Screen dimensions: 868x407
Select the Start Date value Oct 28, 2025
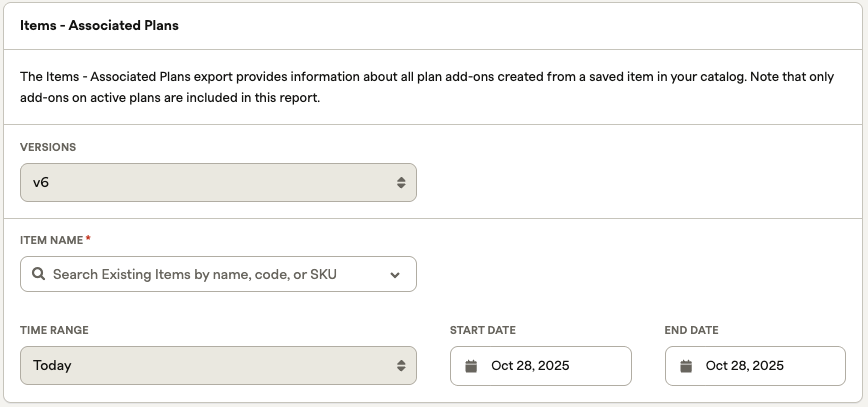(530, 366)
